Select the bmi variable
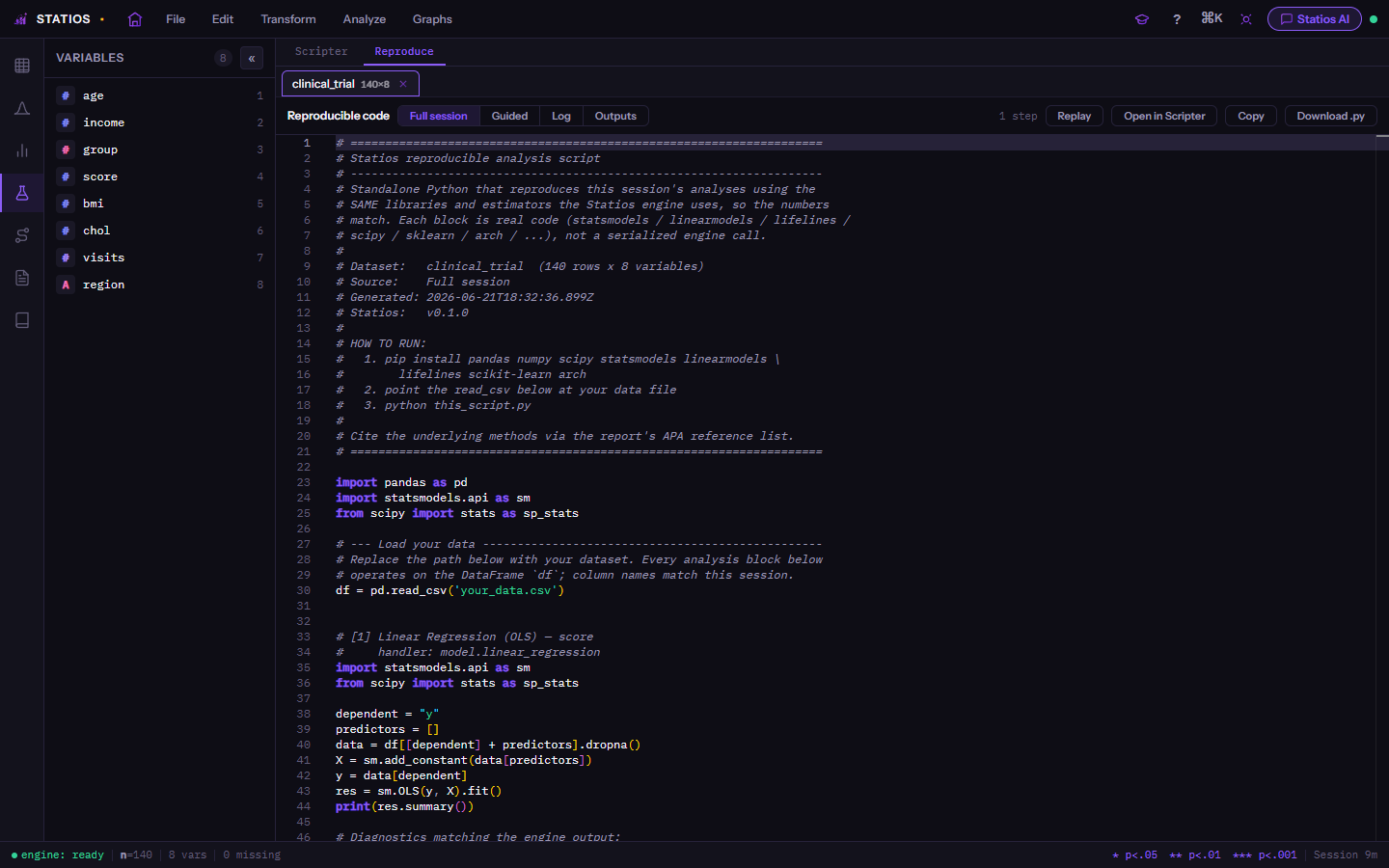Screen dimensions: 1389x868 click(160, 203)
